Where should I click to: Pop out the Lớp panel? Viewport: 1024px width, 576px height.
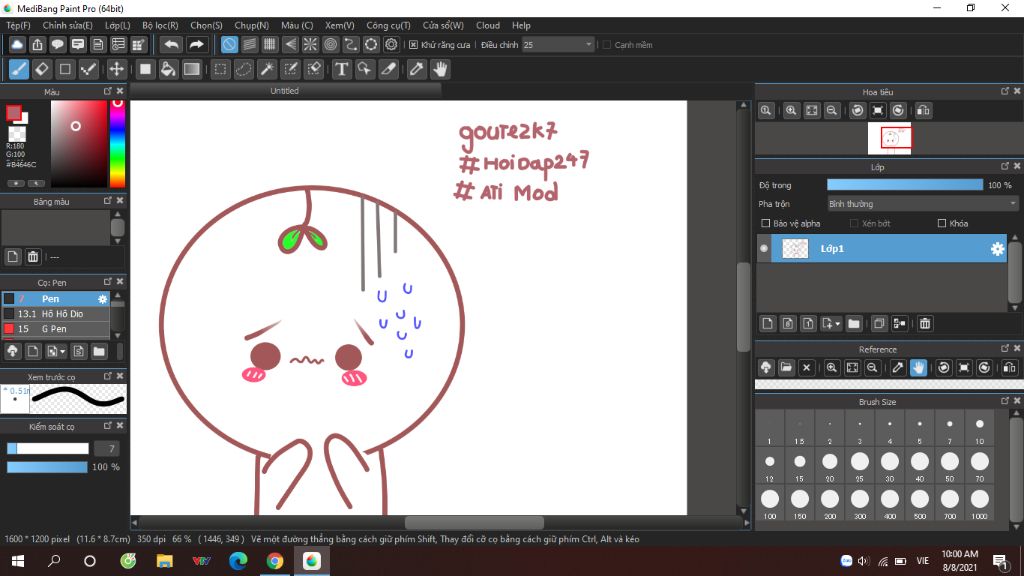(1004, 167)
